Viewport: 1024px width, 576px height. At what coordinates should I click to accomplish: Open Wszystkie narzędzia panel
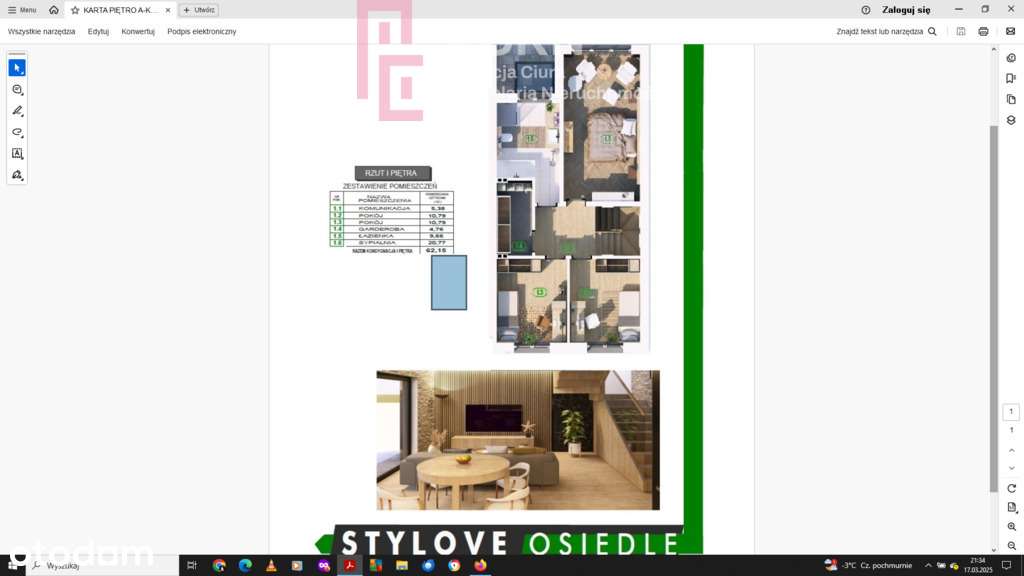(41, 31)
